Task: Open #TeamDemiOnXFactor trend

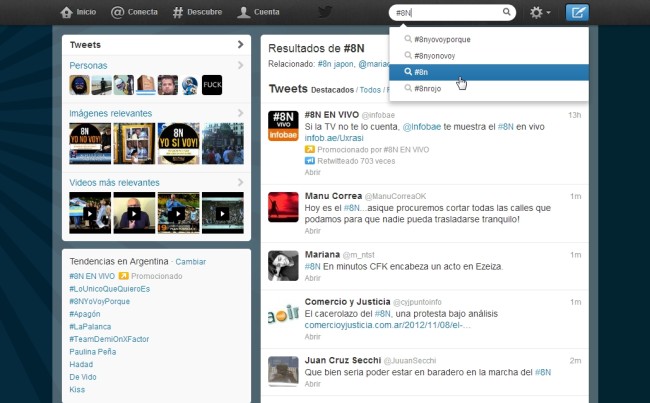Action: tap(109, 339)
